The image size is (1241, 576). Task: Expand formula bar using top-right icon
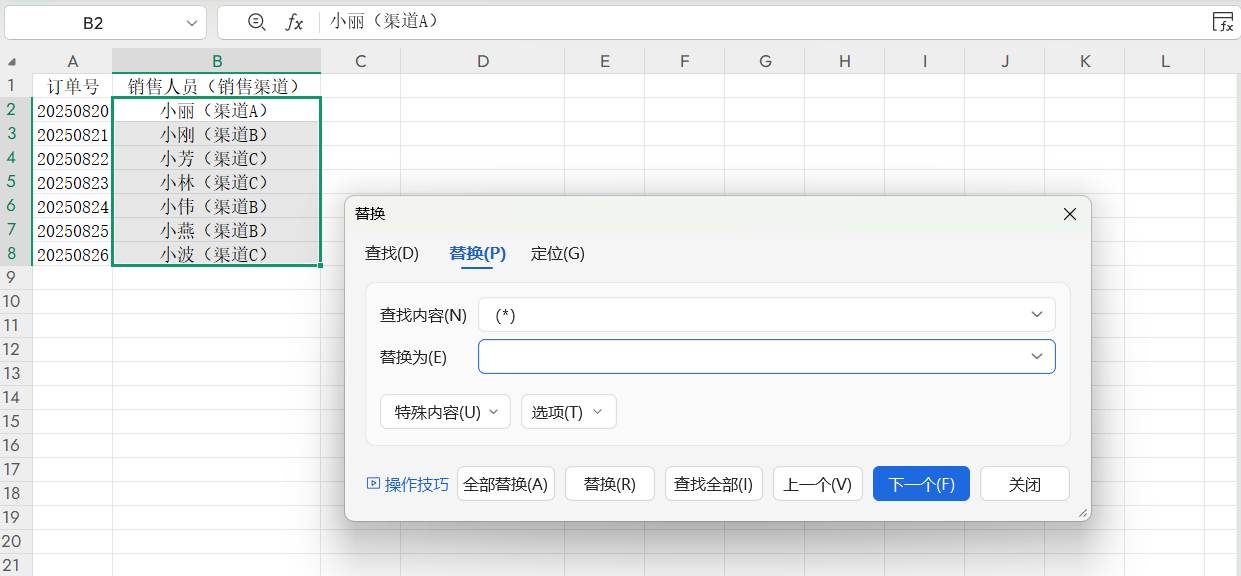coord(1222,22)
